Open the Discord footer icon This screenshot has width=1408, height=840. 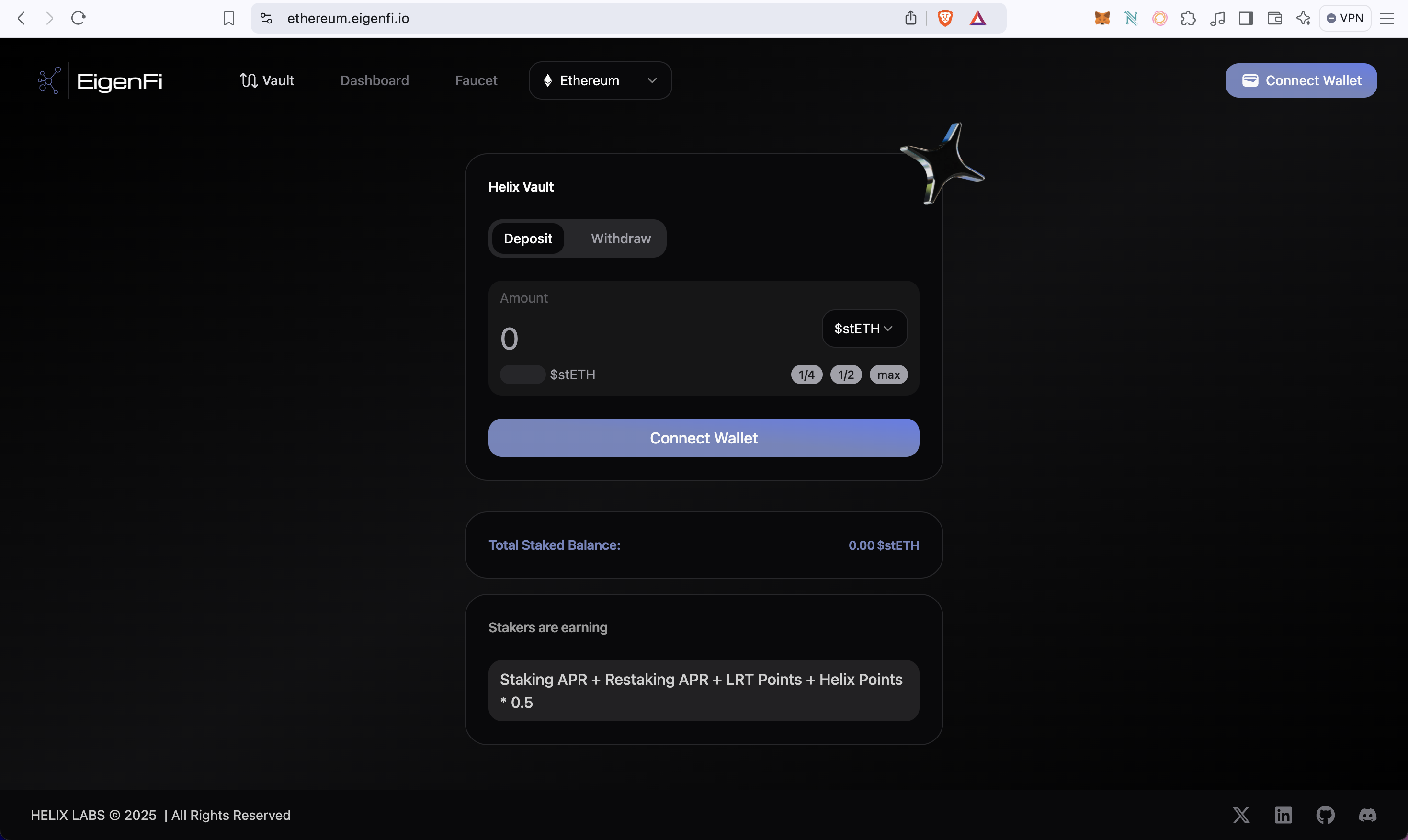pos(1368,815)
